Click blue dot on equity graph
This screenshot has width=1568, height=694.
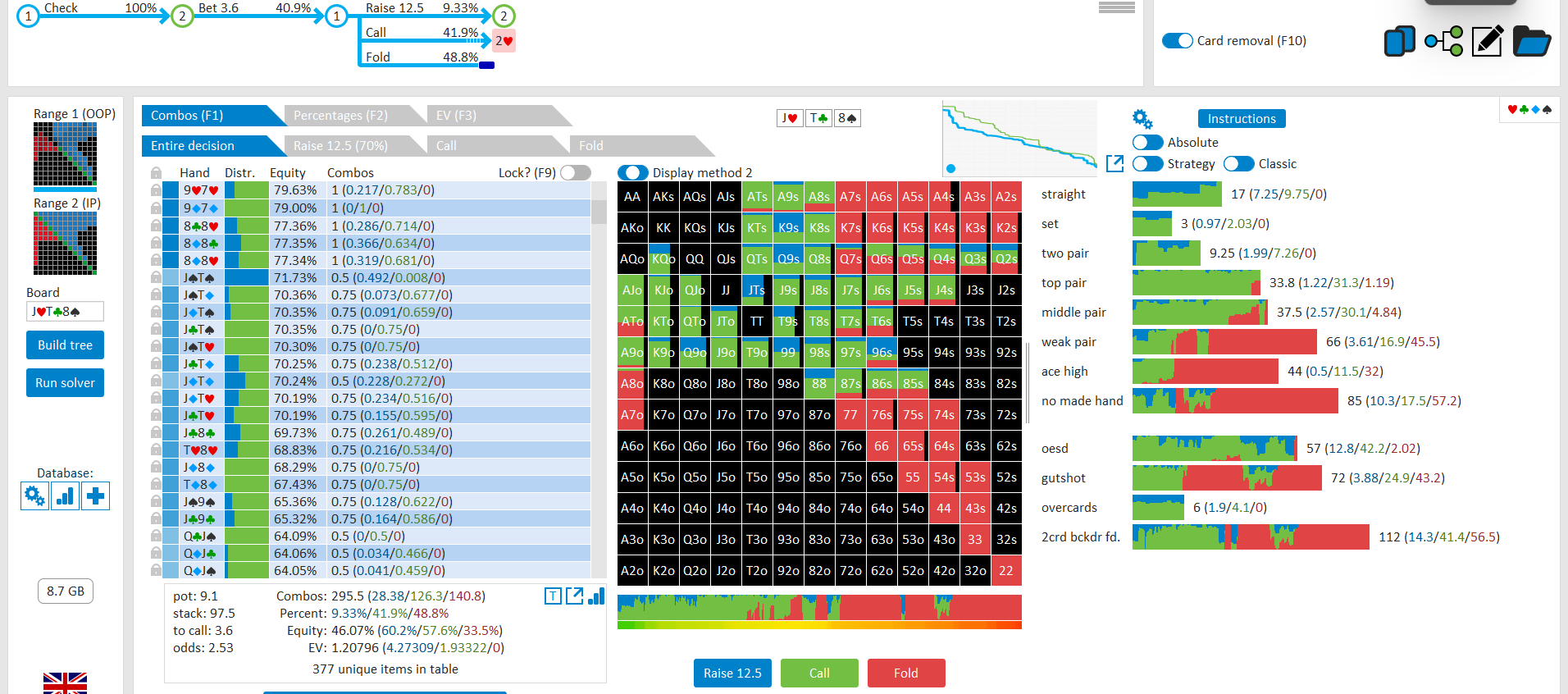coord(950,168)
